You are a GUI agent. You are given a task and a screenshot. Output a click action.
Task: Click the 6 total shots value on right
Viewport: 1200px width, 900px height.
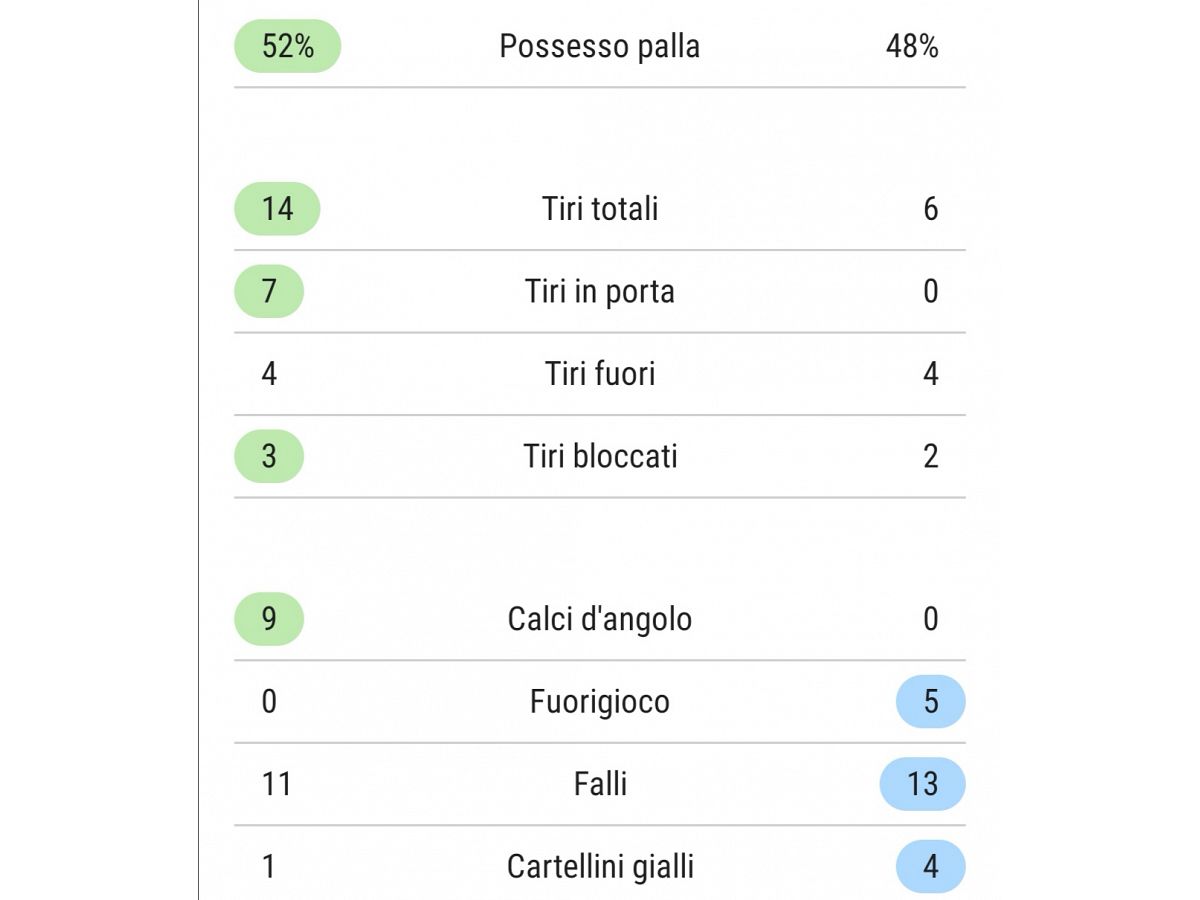(931, 209)
